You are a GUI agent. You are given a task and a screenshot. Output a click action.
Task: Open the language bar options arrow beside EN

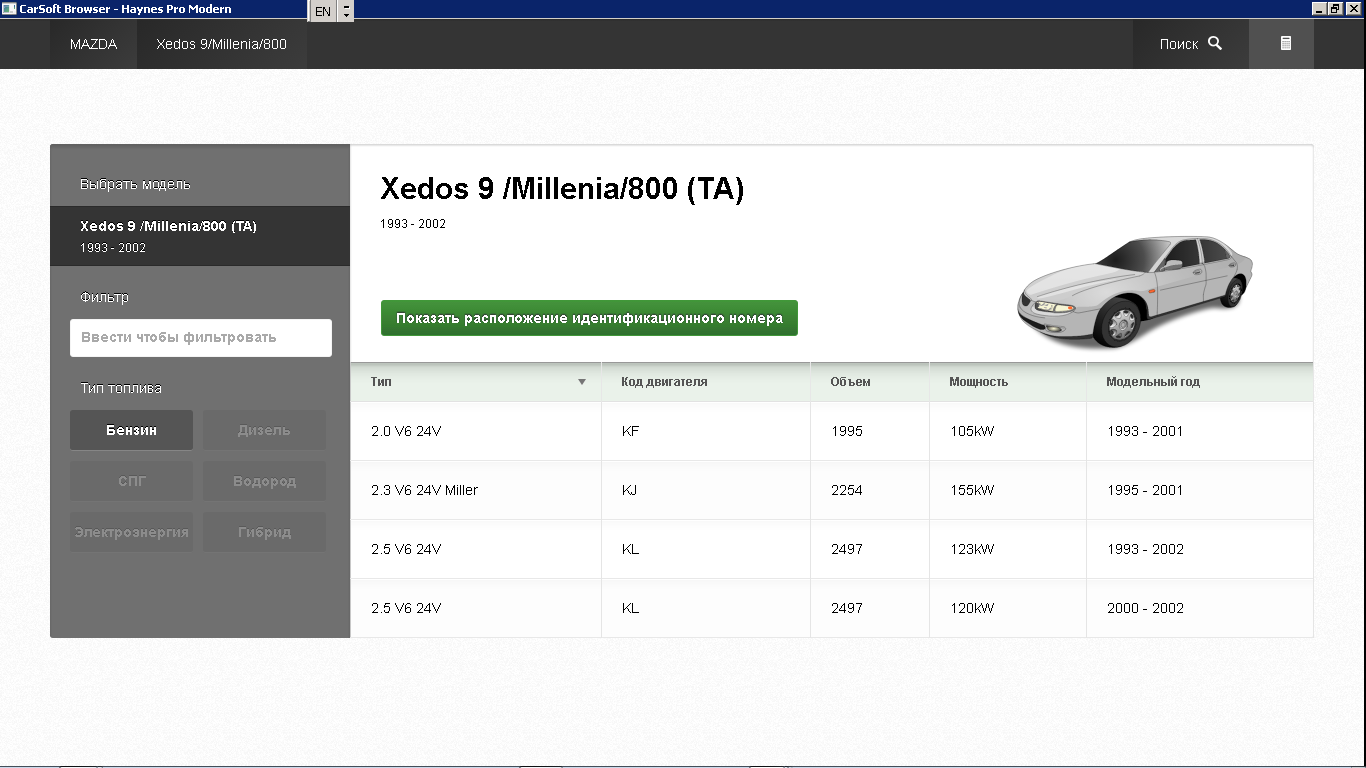pyautogui.click(x=346, y=12)
